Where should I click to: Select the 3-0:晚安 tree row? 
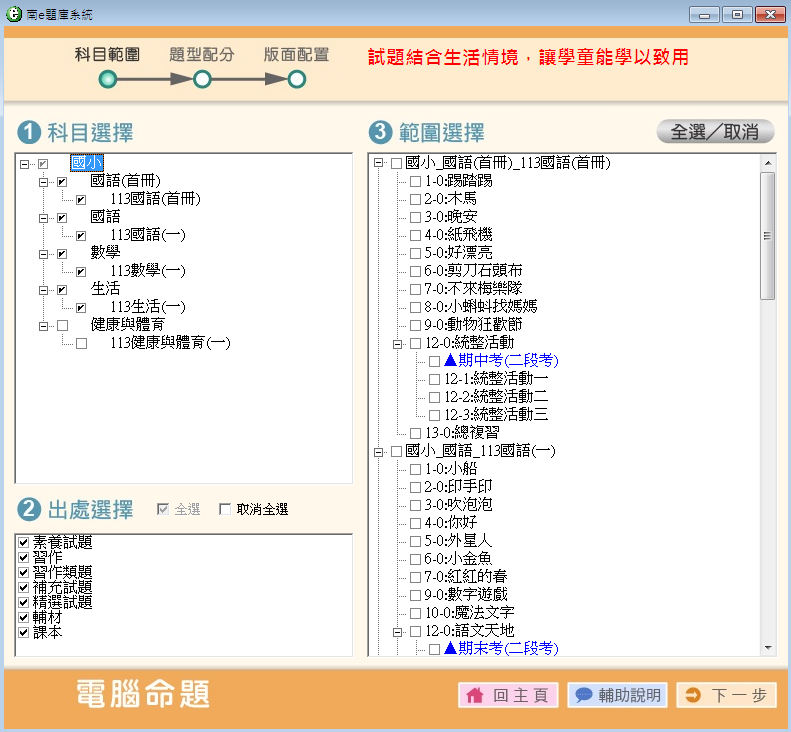point(450,217)
